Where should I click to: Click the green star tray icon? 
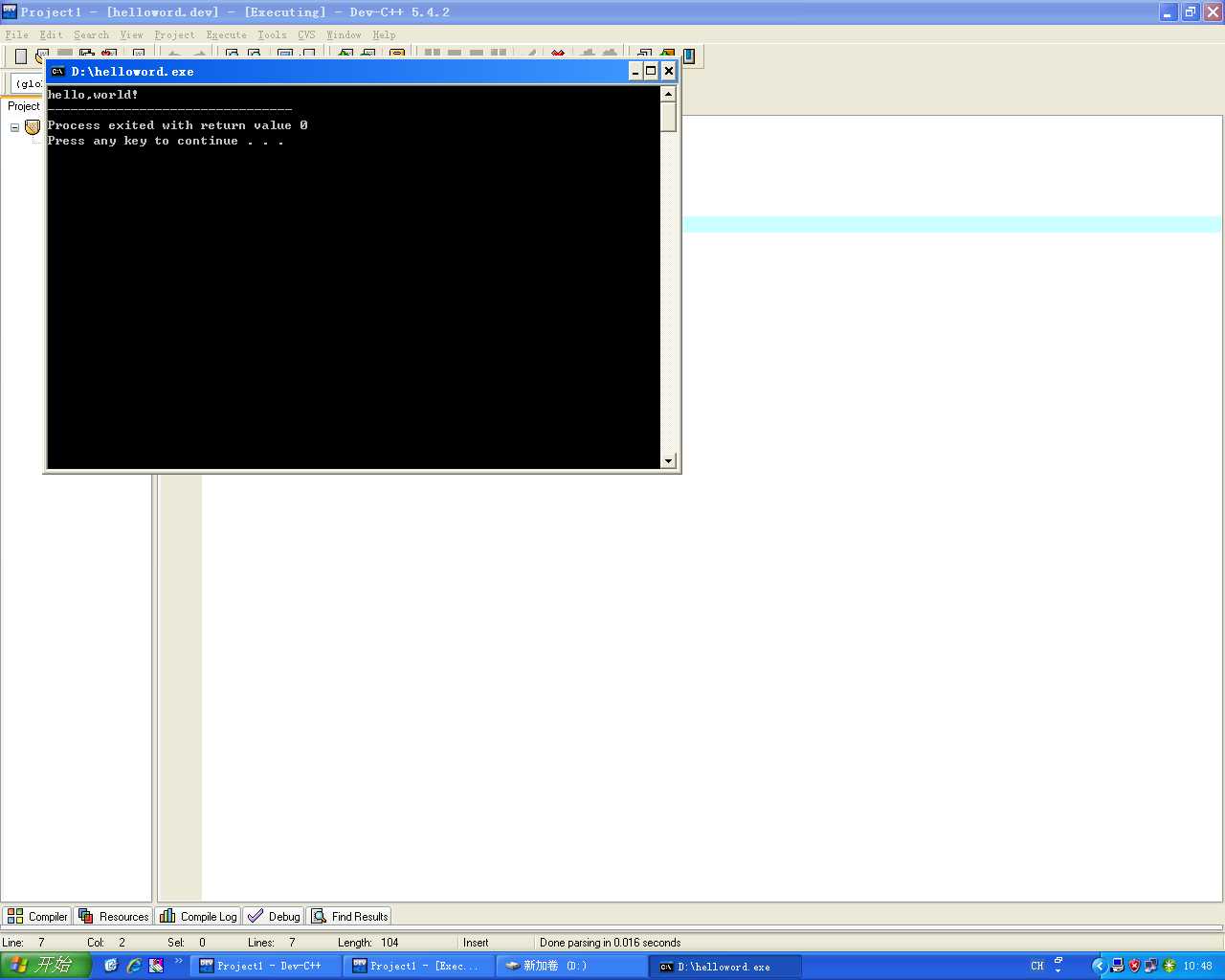[x=1169, y=966]
